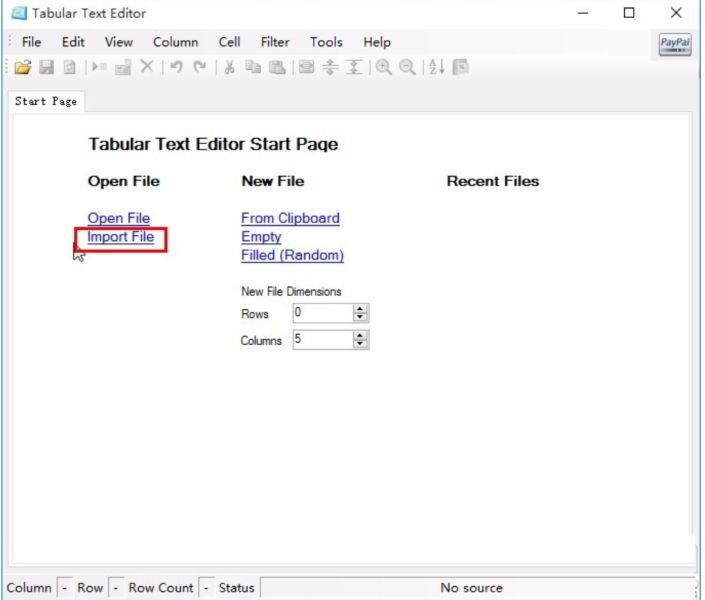Click the fit column height icon
Image resolution: width=705 pixels, height=600 pixels.
354,67
